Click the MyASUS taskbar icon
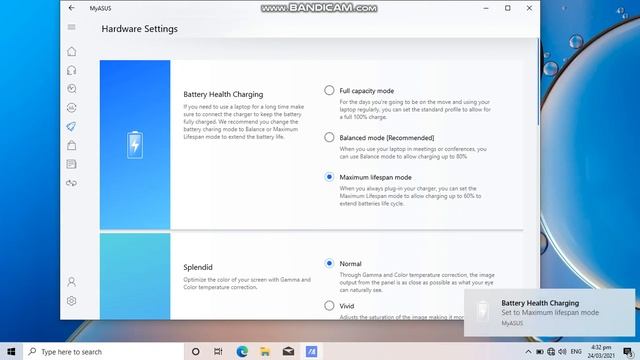Viewport: 640px width, 360px height. [x=311, y=351]
